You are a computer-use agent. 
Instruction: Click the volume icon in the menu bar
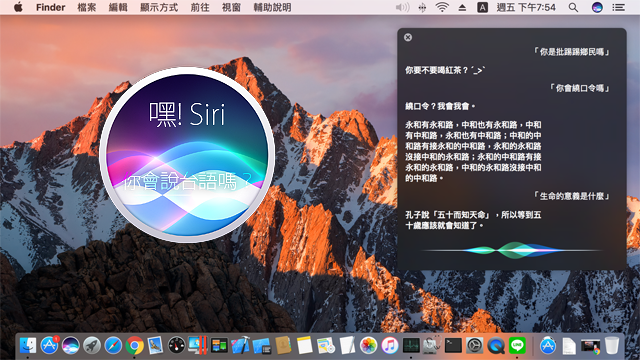(x=402, y=7)
